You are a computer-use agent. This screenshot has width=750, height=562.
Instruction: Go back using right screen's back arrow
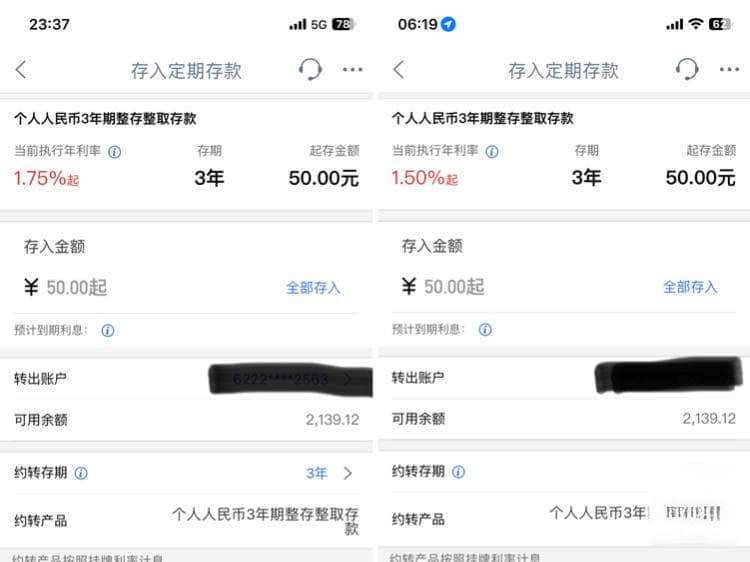pos(398,69)
